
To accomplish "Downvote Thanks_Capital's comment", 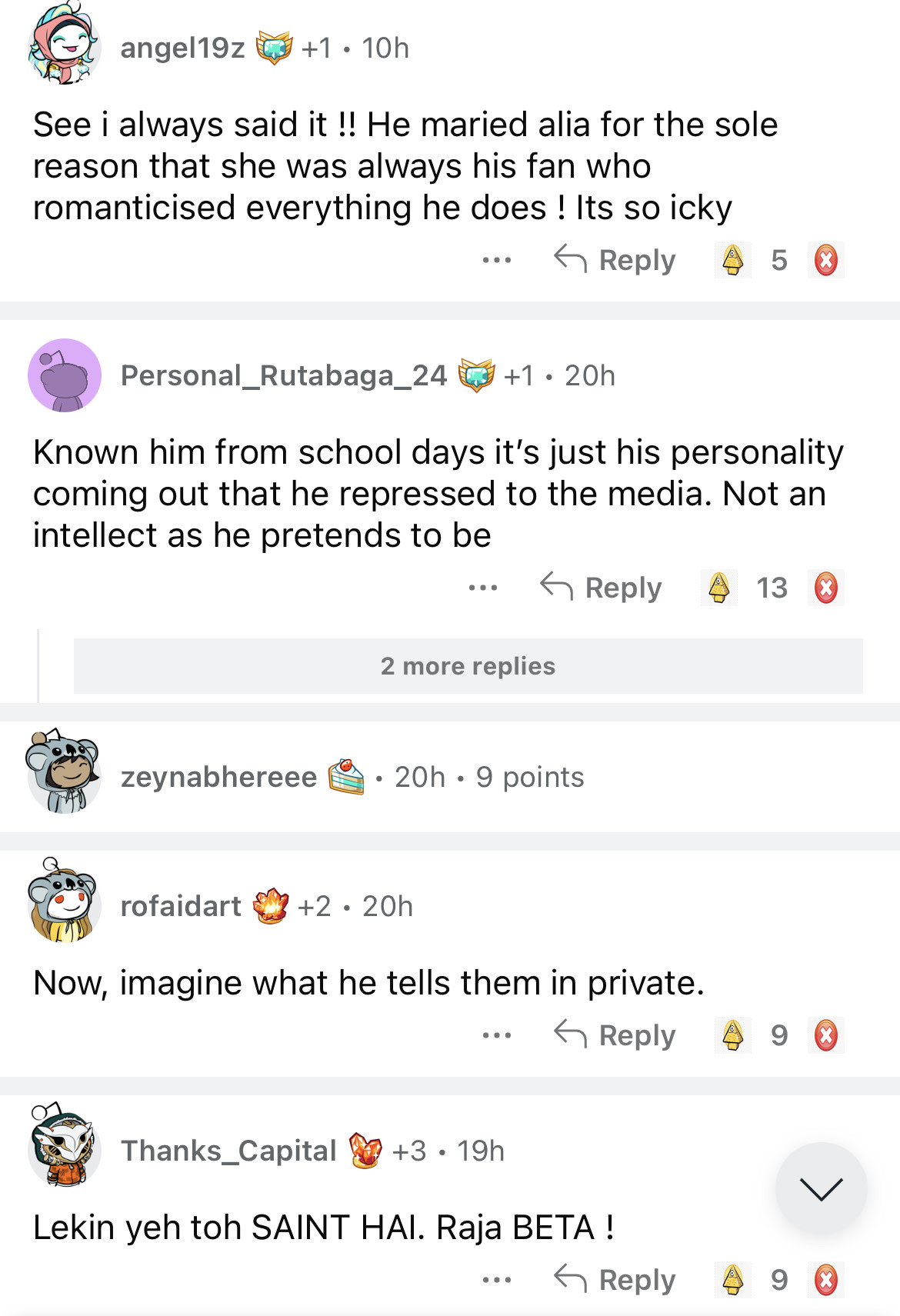I will coord(825,1280).
